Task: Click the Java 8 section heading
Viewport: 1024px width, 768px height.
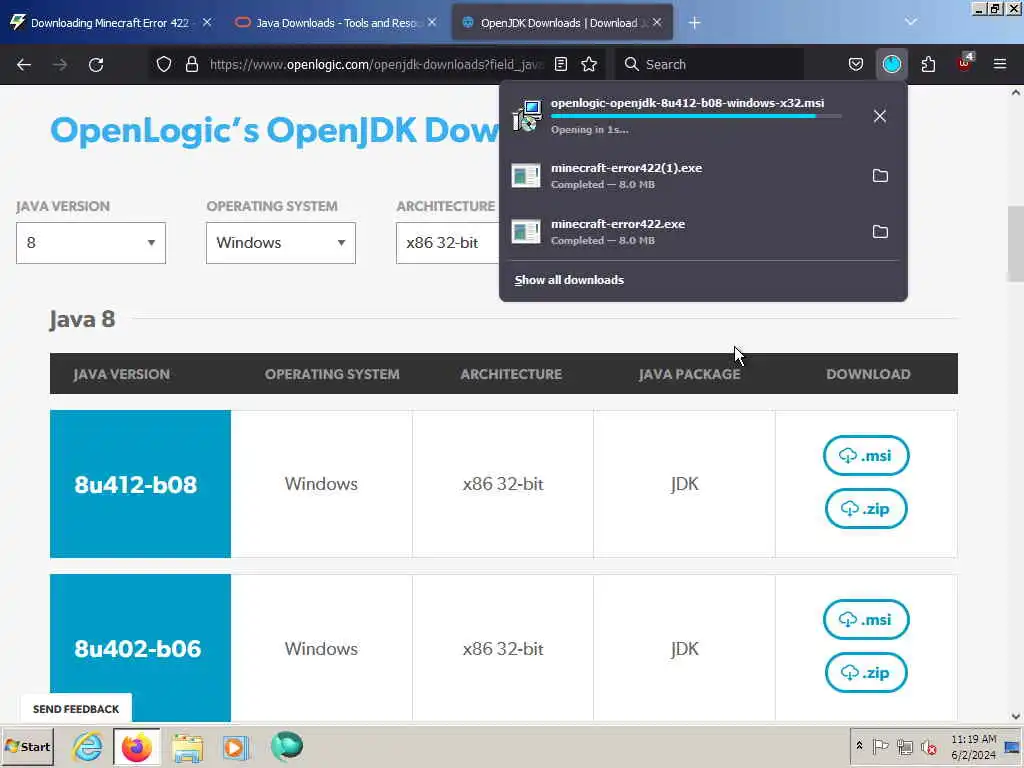Action: point(82,319)
